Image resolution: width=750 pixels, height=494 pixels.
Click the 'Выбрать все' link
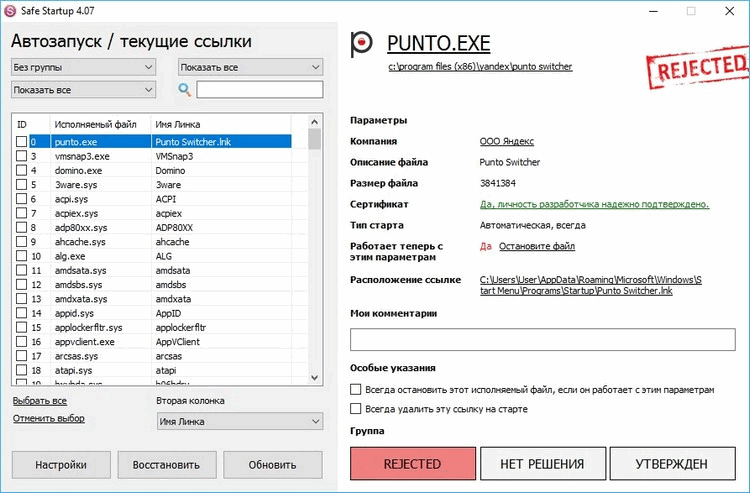pos(40,401)
